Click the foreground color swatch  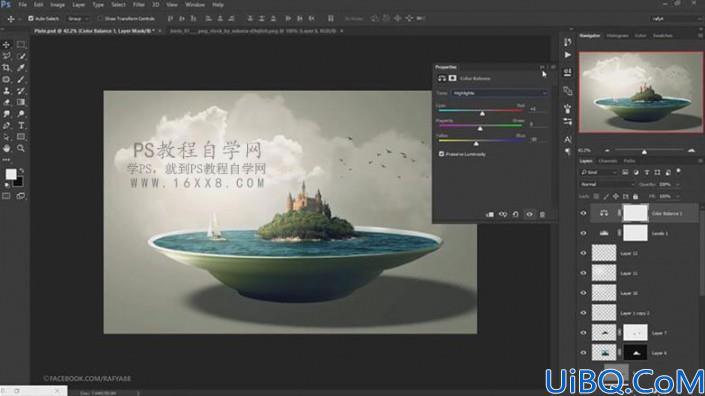(x=10, y=174)
